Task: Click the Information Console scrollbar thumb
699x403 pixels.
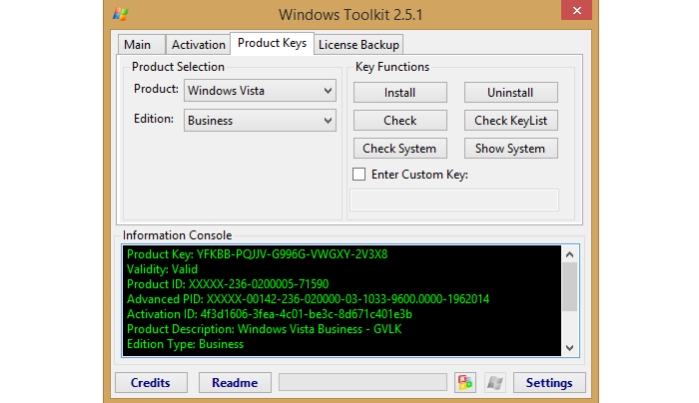Action: (569, 287)
